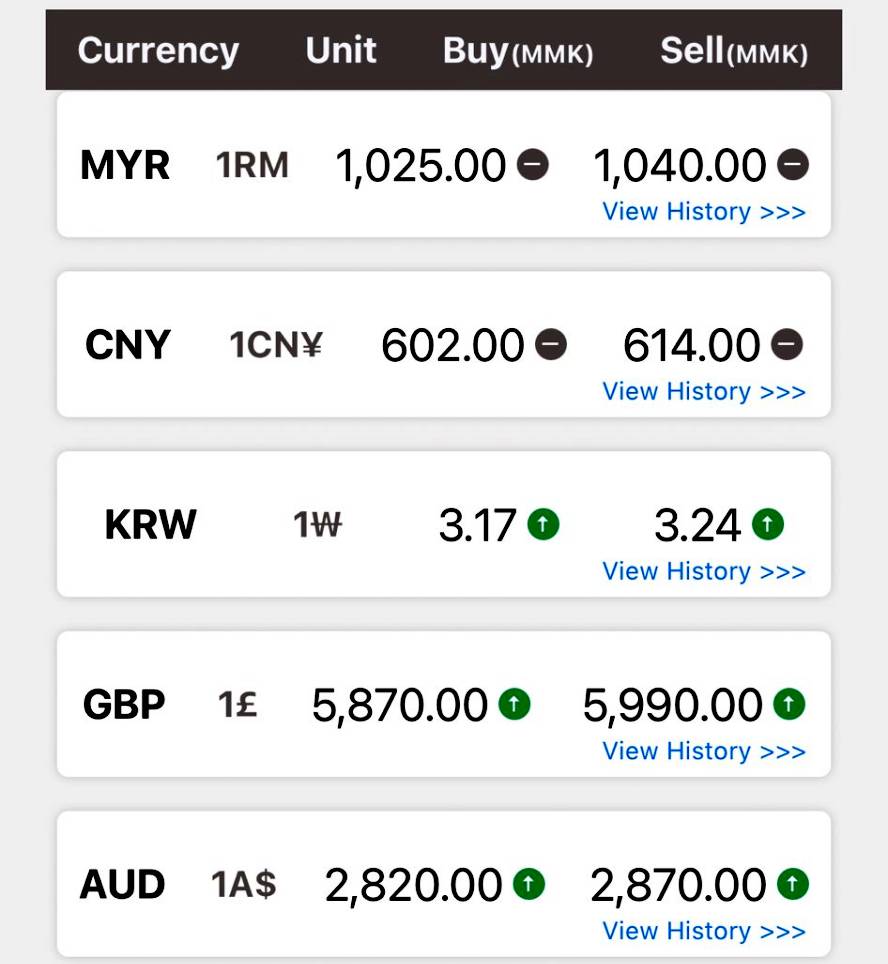Open View History for KRW

703,572
